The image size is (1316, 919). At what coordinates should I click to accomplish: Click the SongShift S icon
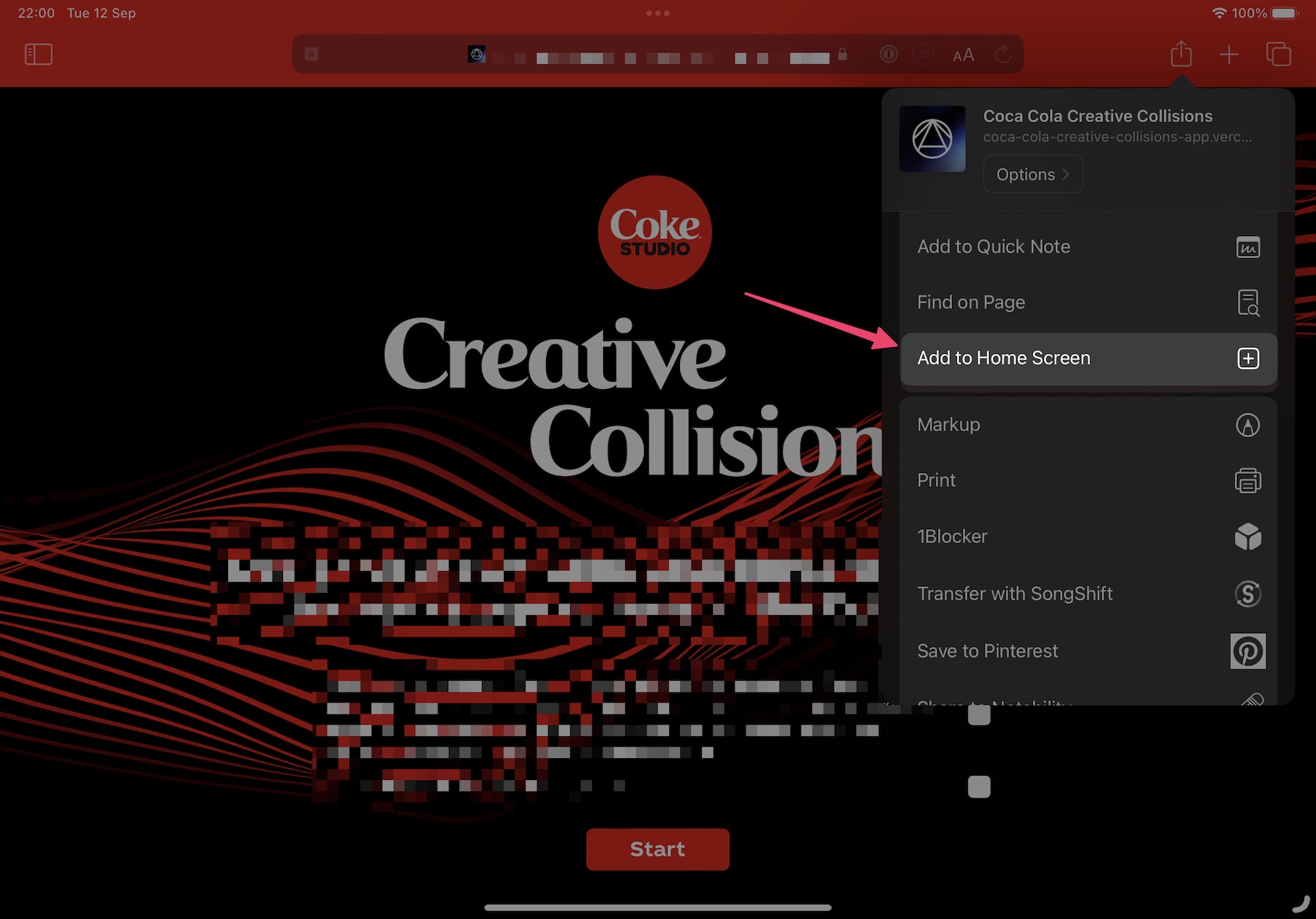click(x=1247, y=594)
